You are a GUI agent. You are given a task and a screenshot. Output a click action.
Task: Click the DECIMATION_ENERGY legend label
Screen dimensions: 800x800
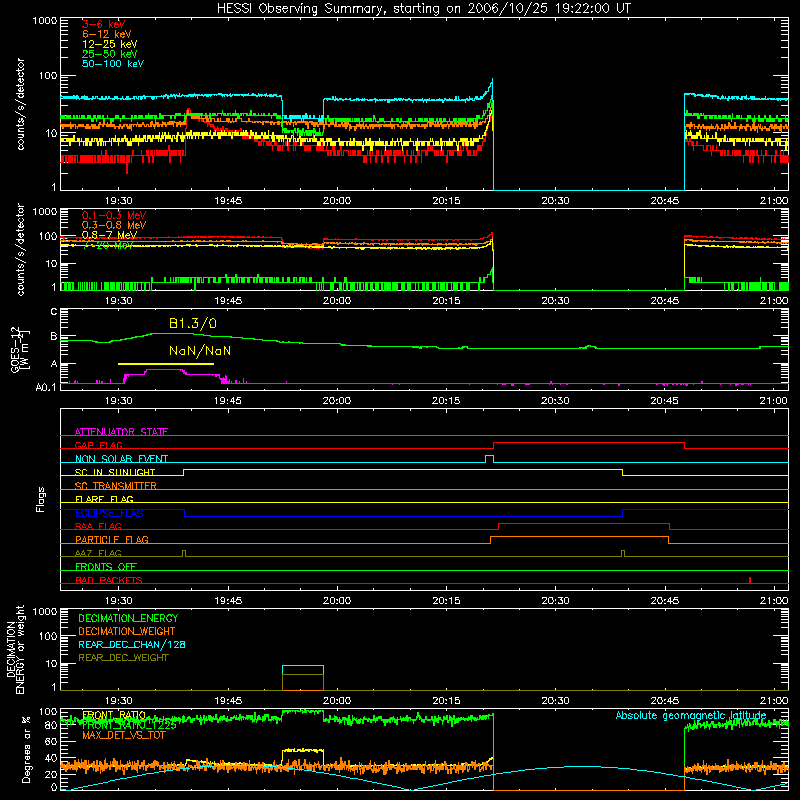coord(128,618)
